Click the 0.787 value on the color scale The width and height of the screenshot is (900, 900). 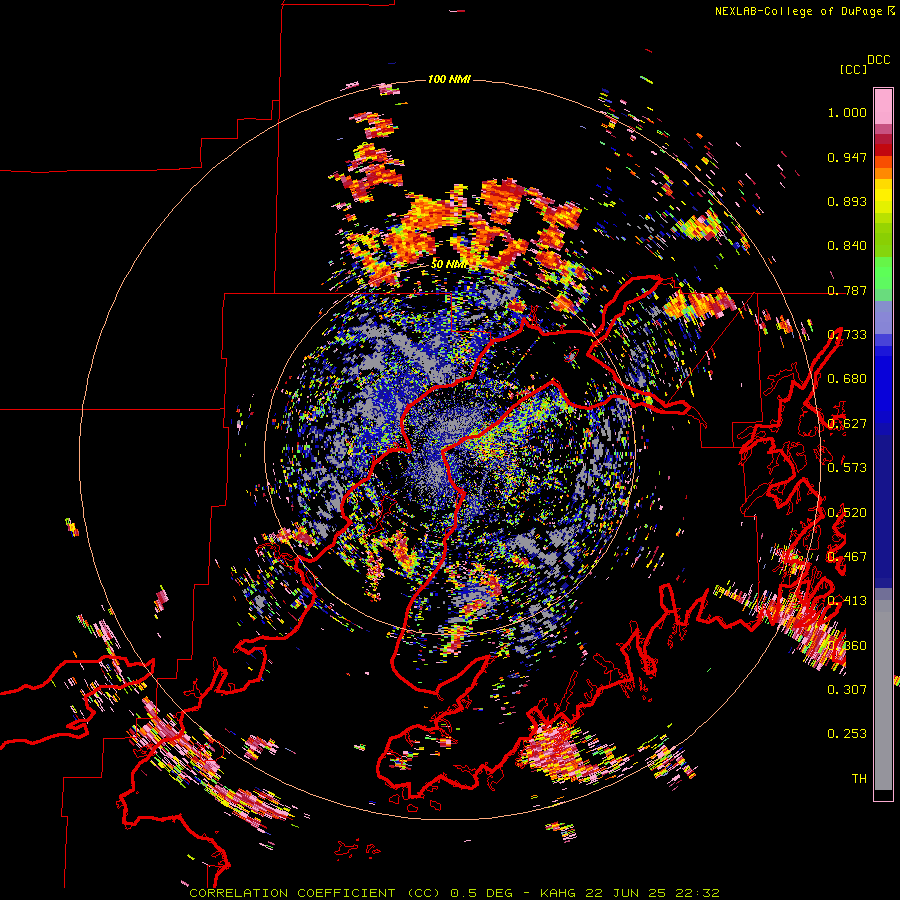tap(847, 290)
